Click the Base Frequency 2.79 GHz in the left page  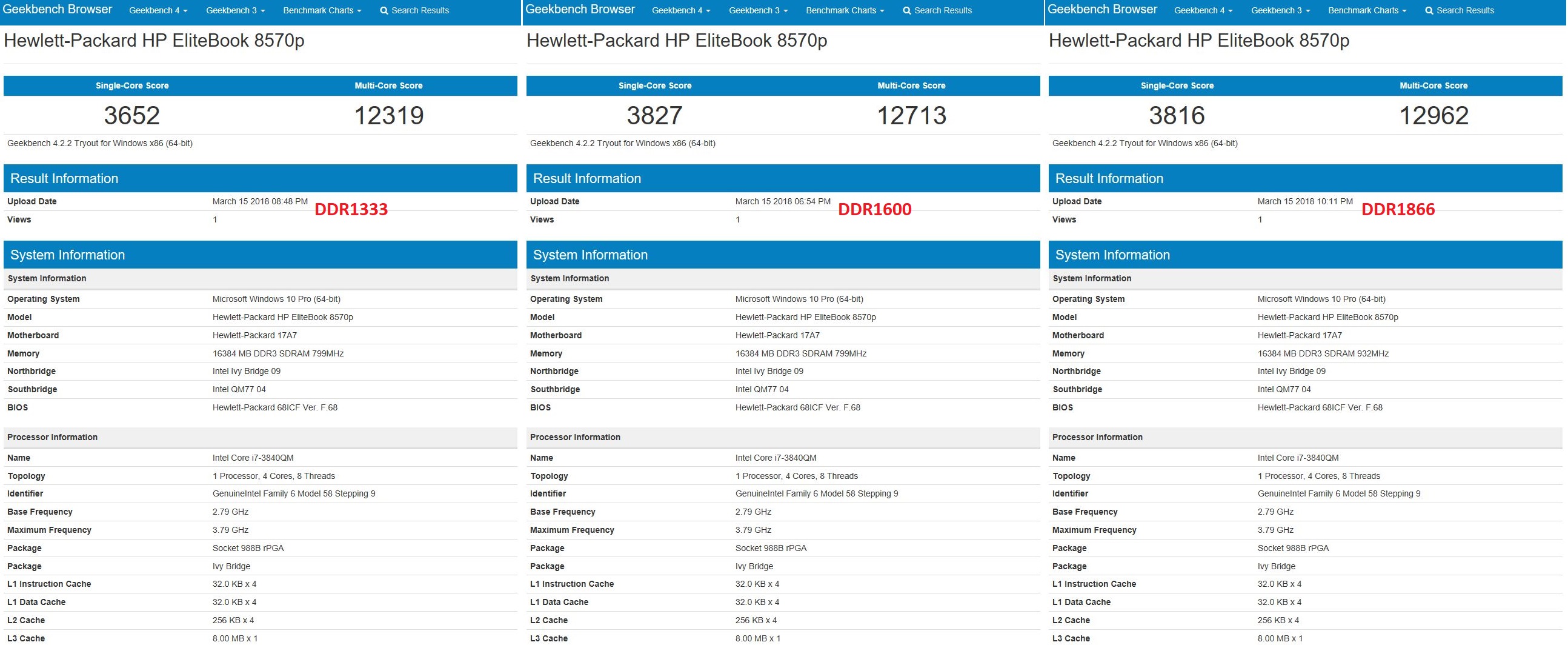[231, 512]
